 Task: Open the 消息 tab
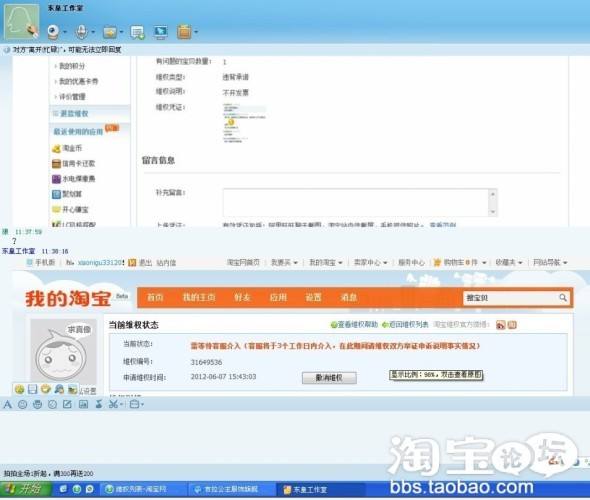pos(348,297)
